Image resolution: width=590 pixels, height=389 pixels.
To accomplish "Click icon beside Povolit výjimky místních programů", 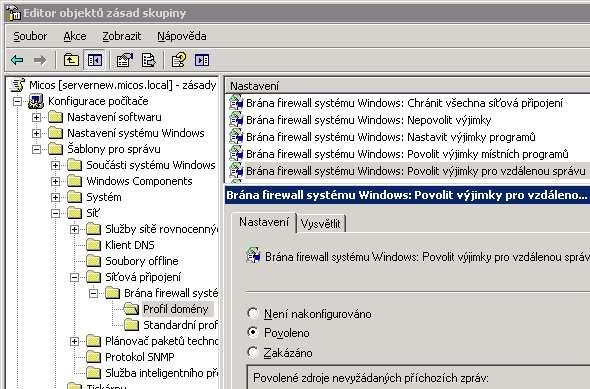I will (x=236, y=154).
